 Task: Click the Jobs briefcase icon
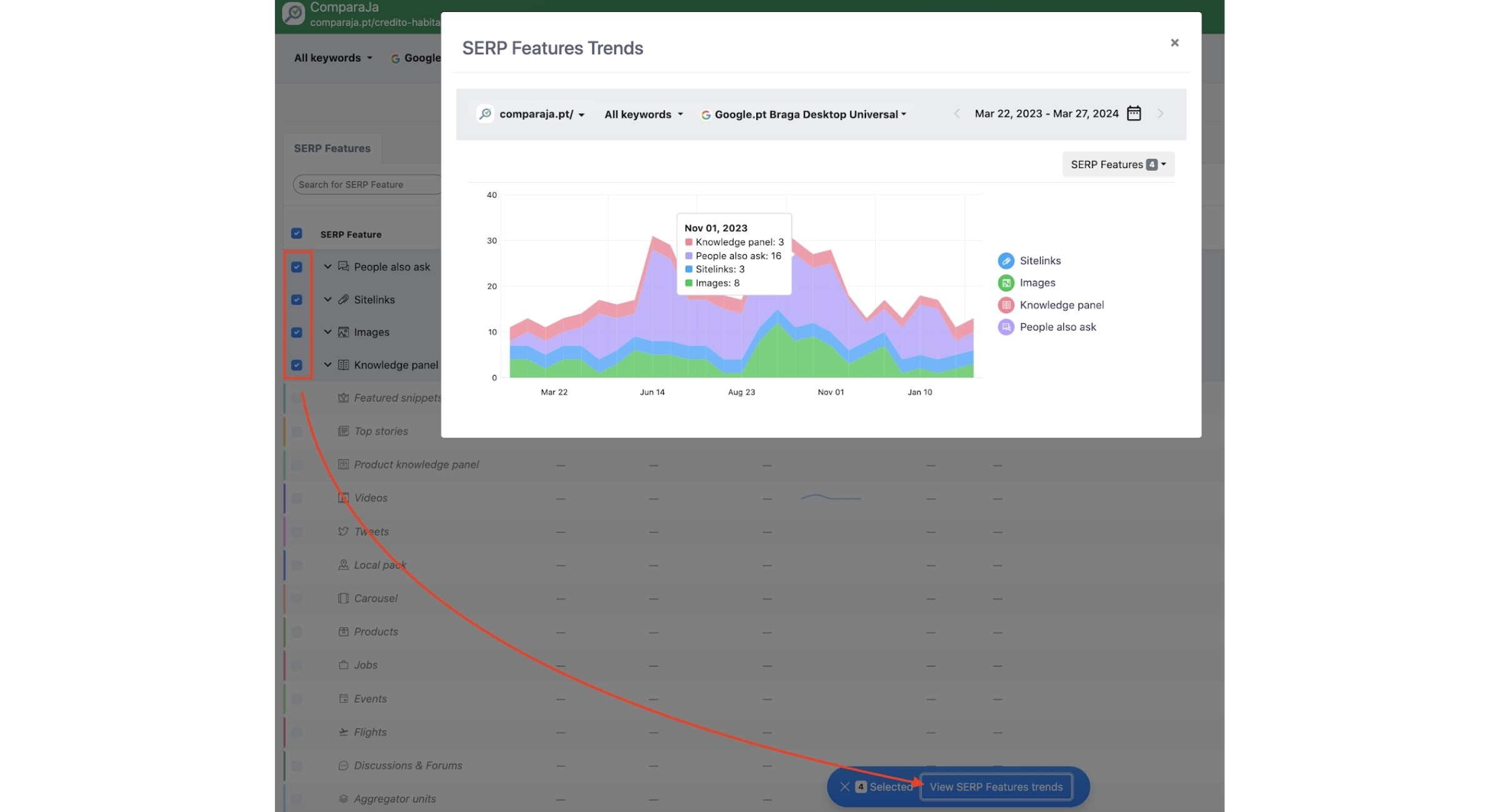coord(343,665)
